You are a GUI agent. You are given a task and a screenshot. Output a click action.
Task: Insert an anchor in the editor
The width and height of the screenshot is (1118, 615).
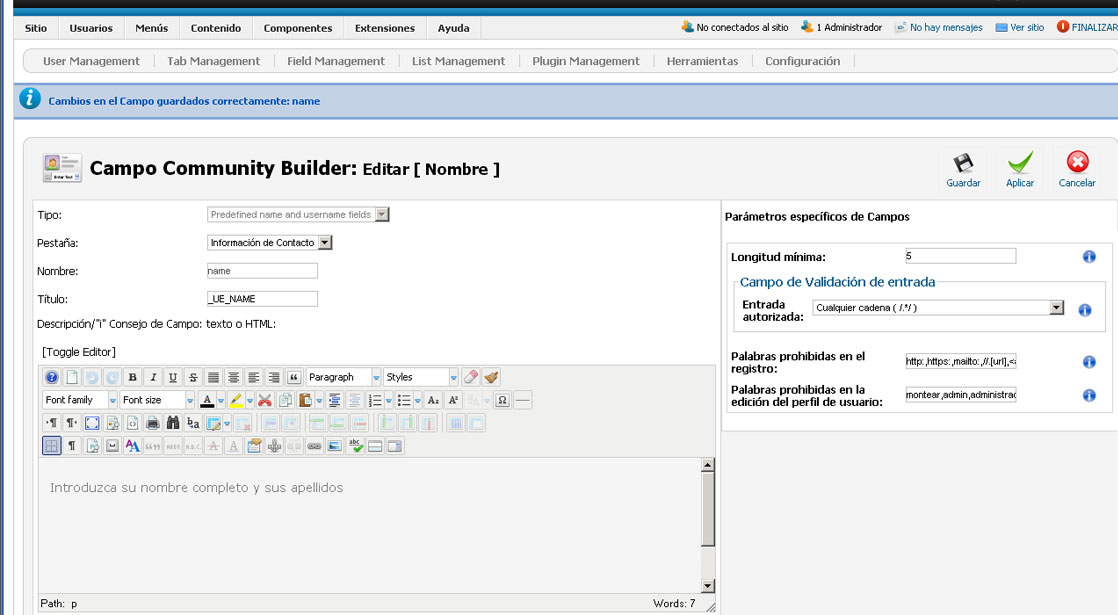274,445
